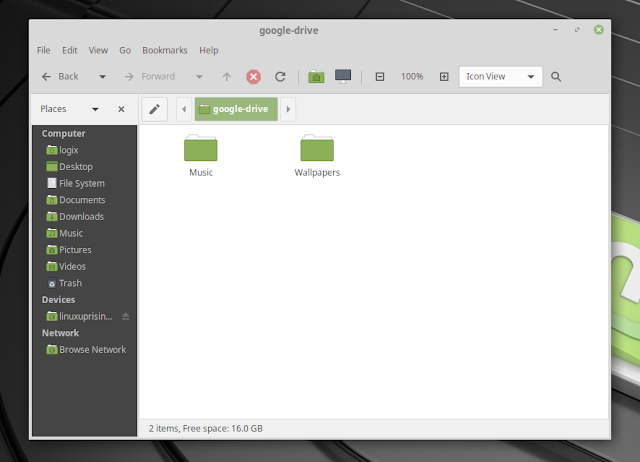Viewport: 640px width, 462px height.
Task: Open the Home folder toolbar icon
Action: point(316,77)
